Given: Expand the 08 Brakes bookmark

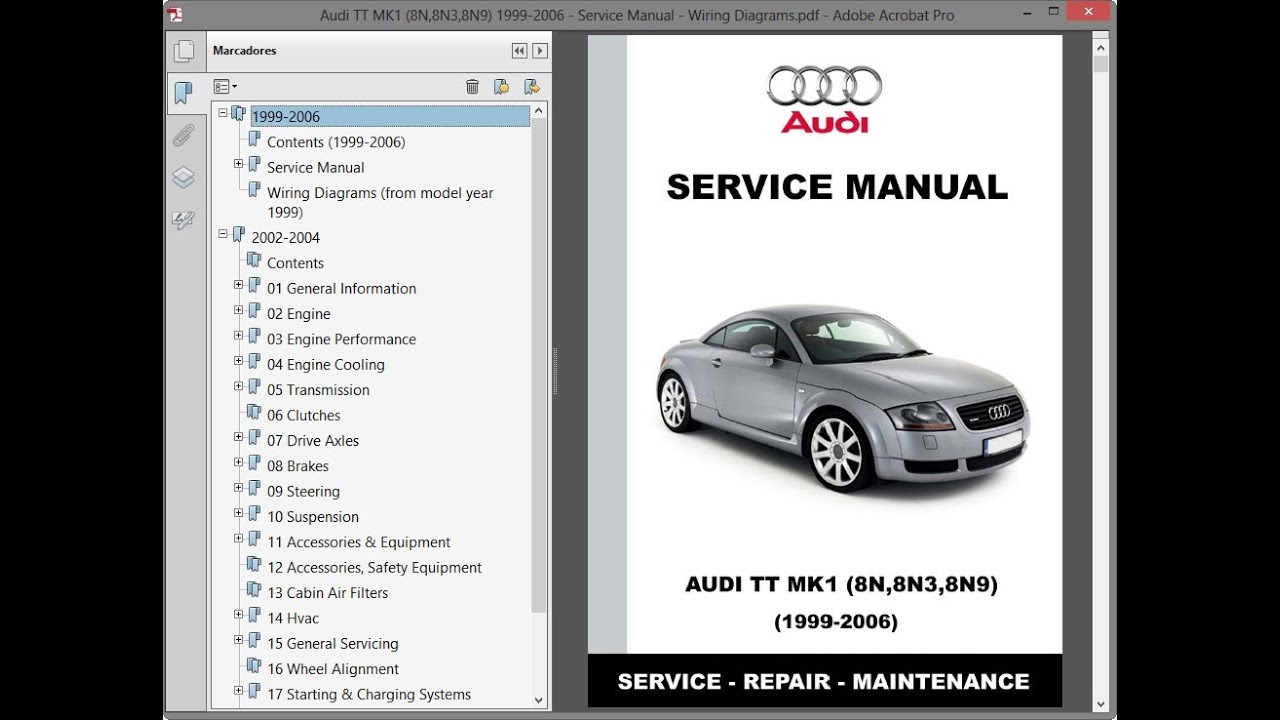Looking at the screenshot, I should click(239, 462).
